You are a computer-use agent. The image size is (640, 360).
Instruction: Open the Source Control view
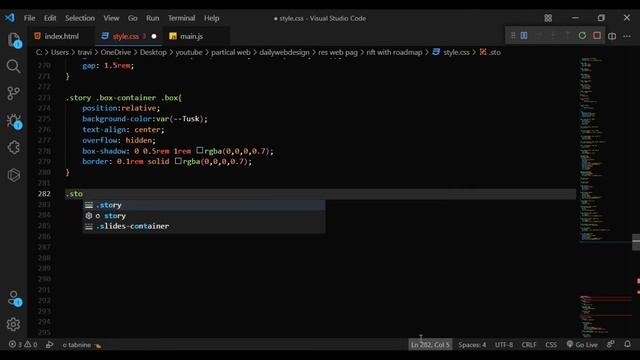coord(13,93)
